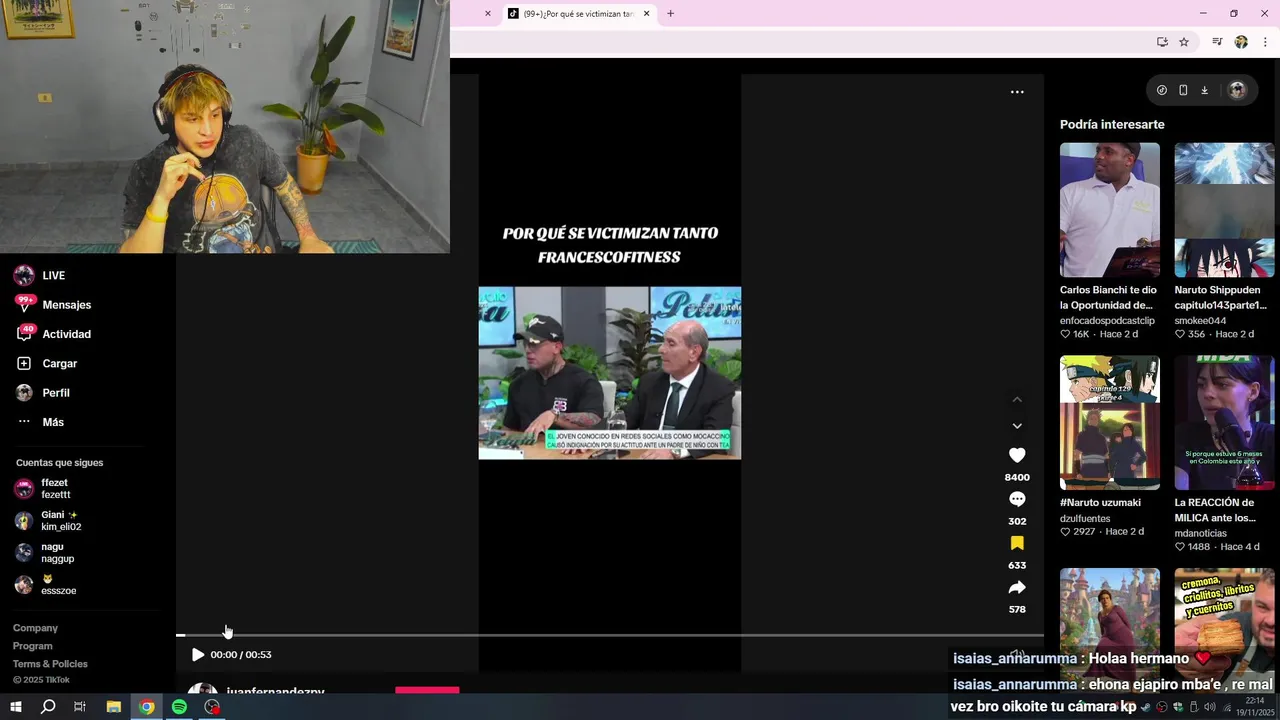
Task: Click the Podría interesarte heading
Action: coord(1112,124)
